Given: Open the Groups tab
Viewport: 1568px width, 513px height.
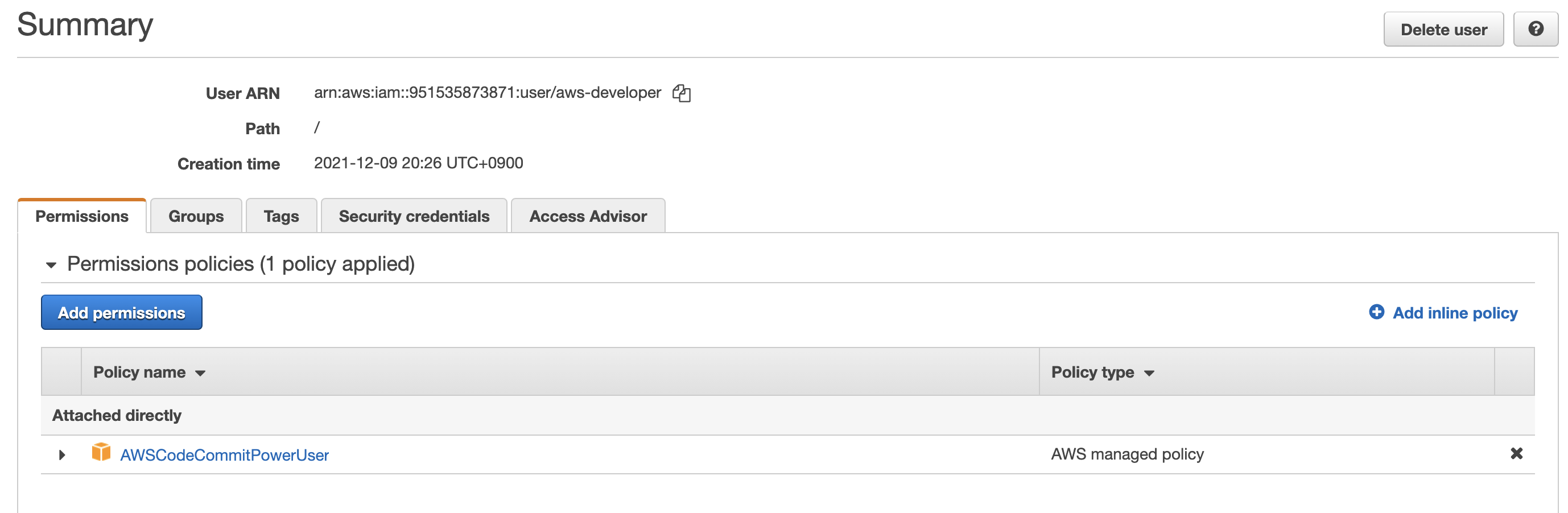Looking at the screenshot, I should (196, 216).
